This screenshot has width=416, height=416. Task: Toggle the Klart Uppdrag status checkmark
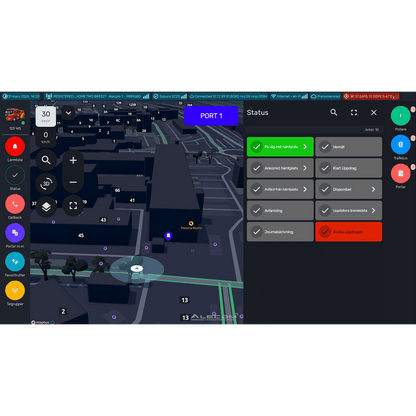(325, 168)
